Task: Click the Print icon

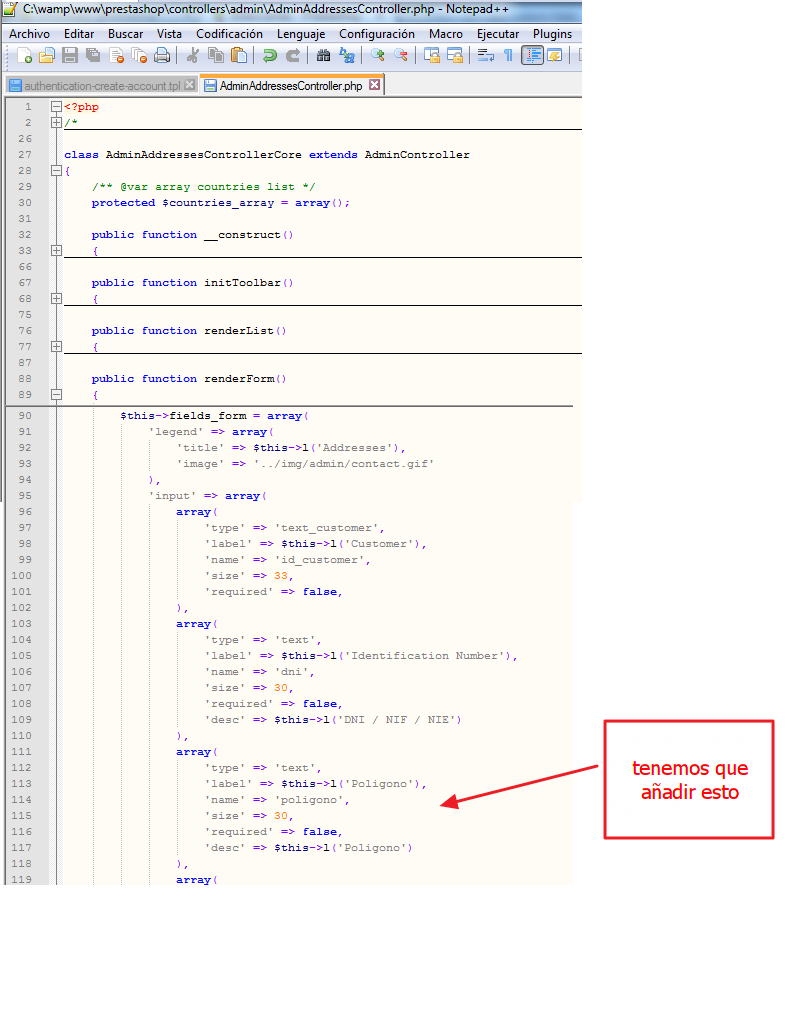Action: coord(162,55)
